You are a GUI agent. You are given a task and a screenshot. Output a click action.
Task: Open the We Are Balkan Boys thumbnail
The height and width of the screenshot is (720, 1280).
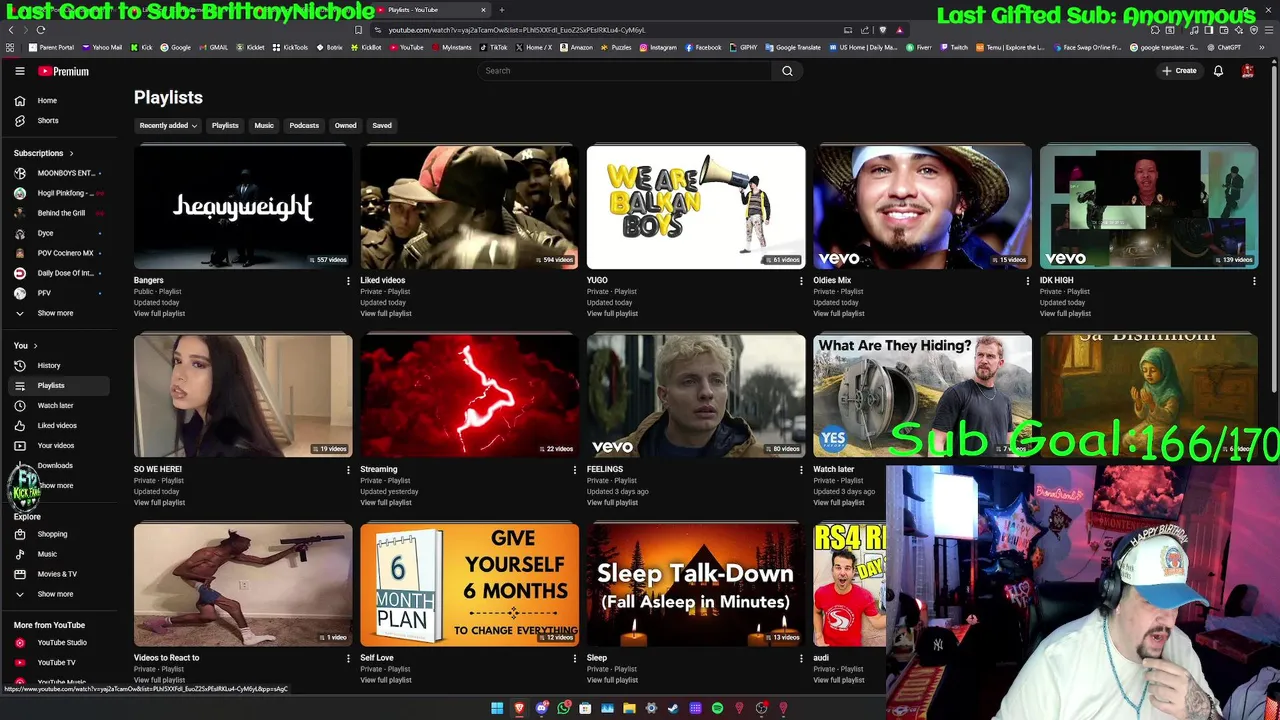click(696, 207)
